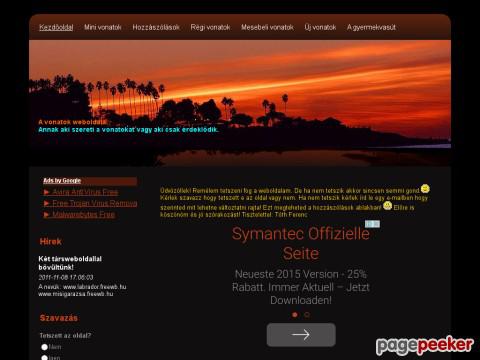Select the first carousel dot in the ad

coord(295,315)
